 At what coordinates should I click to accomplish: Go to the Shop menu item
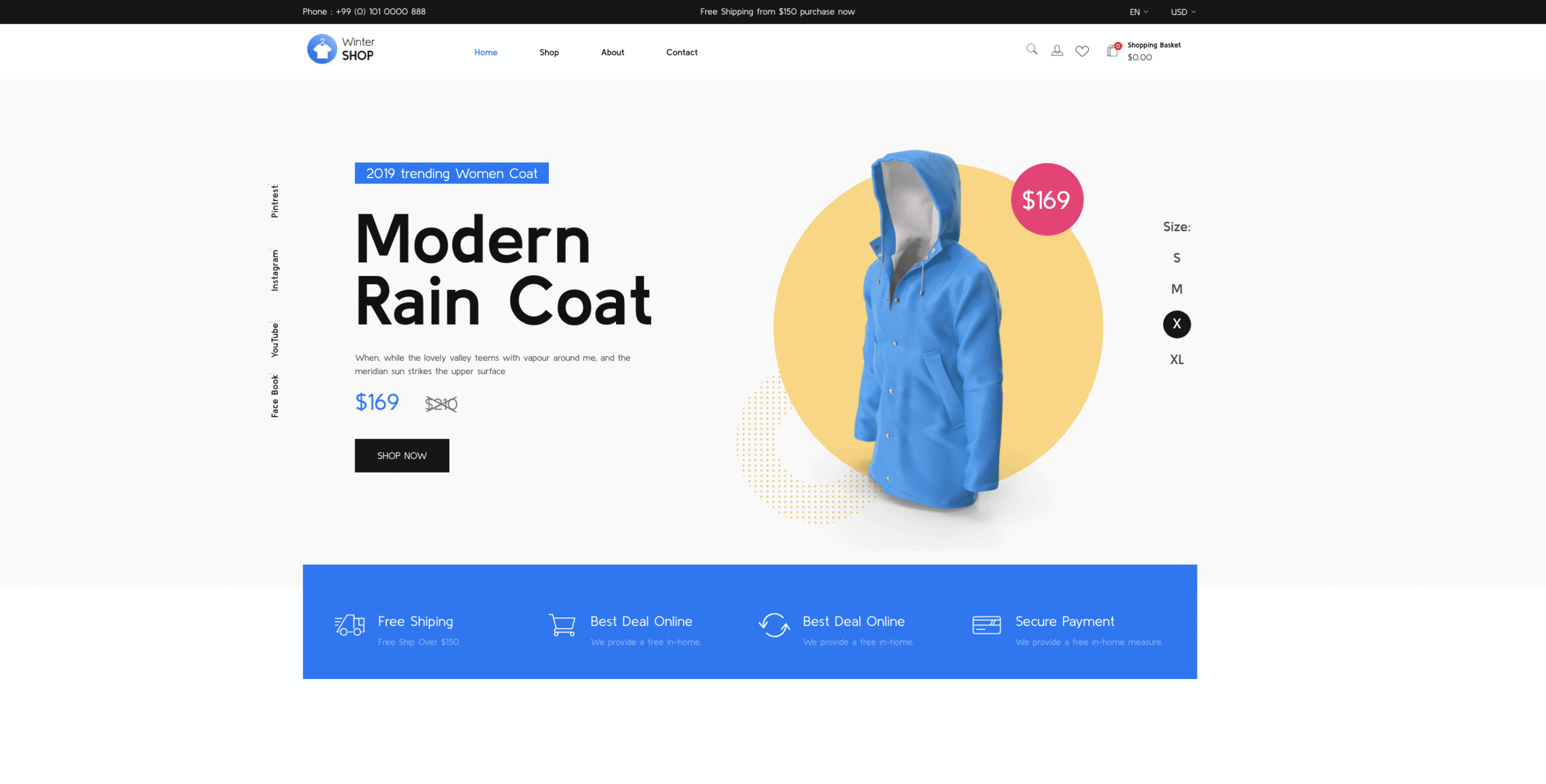tap(549, 53)
